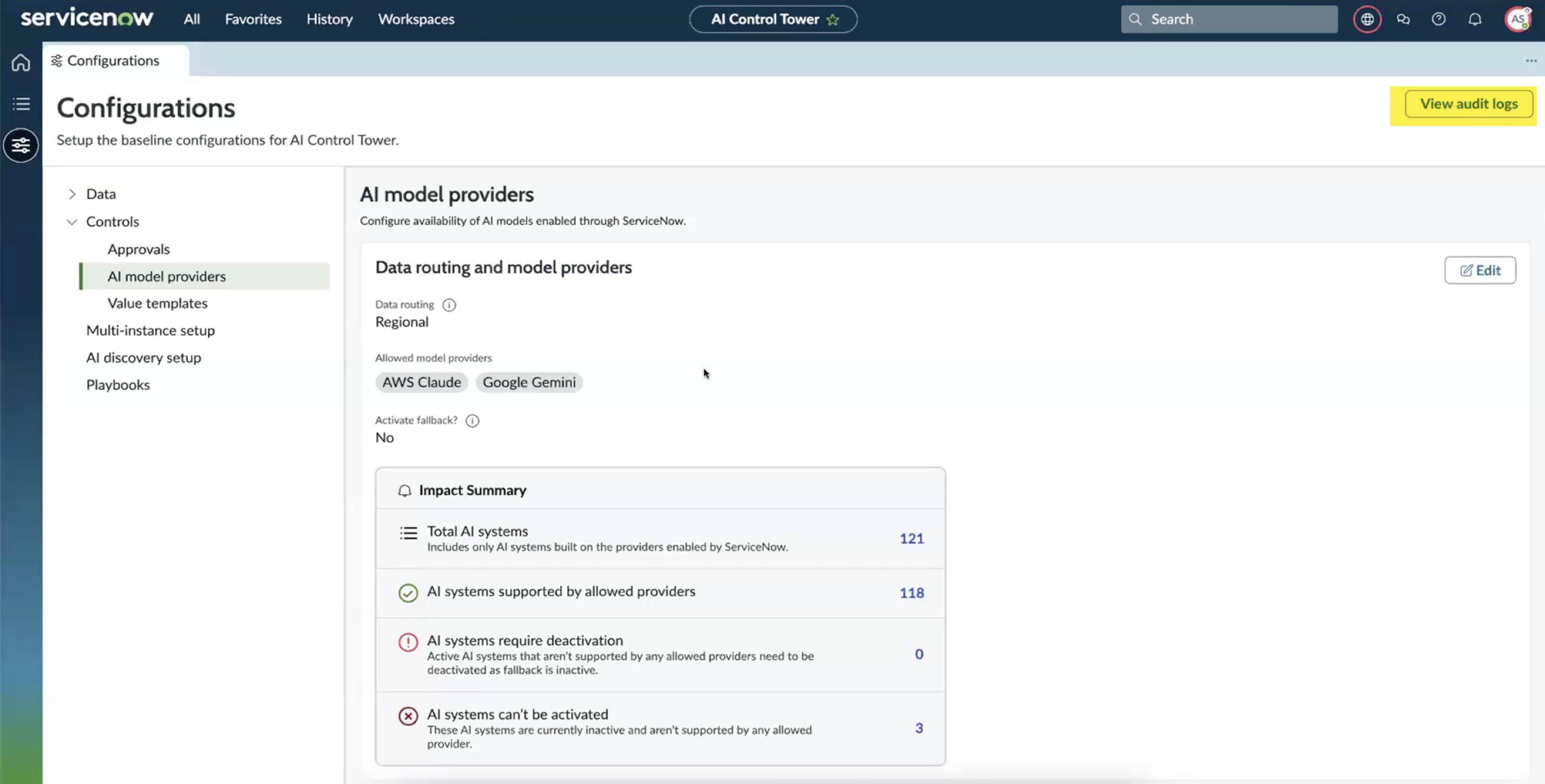
Task: Open the All menu
Action: point(192,19)
